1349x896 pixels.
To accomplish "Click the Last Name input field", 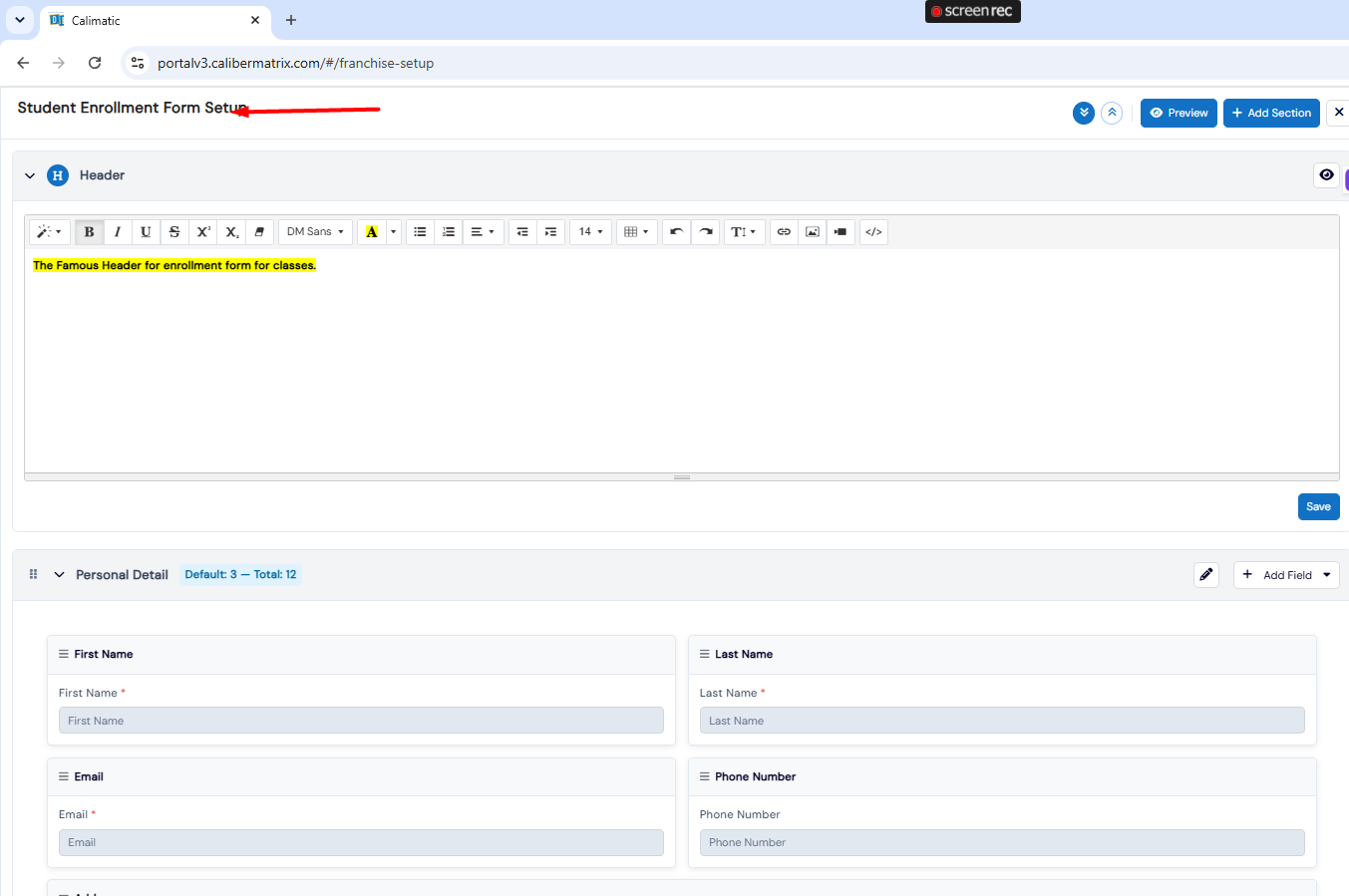I will click(x=1002, y=721).
